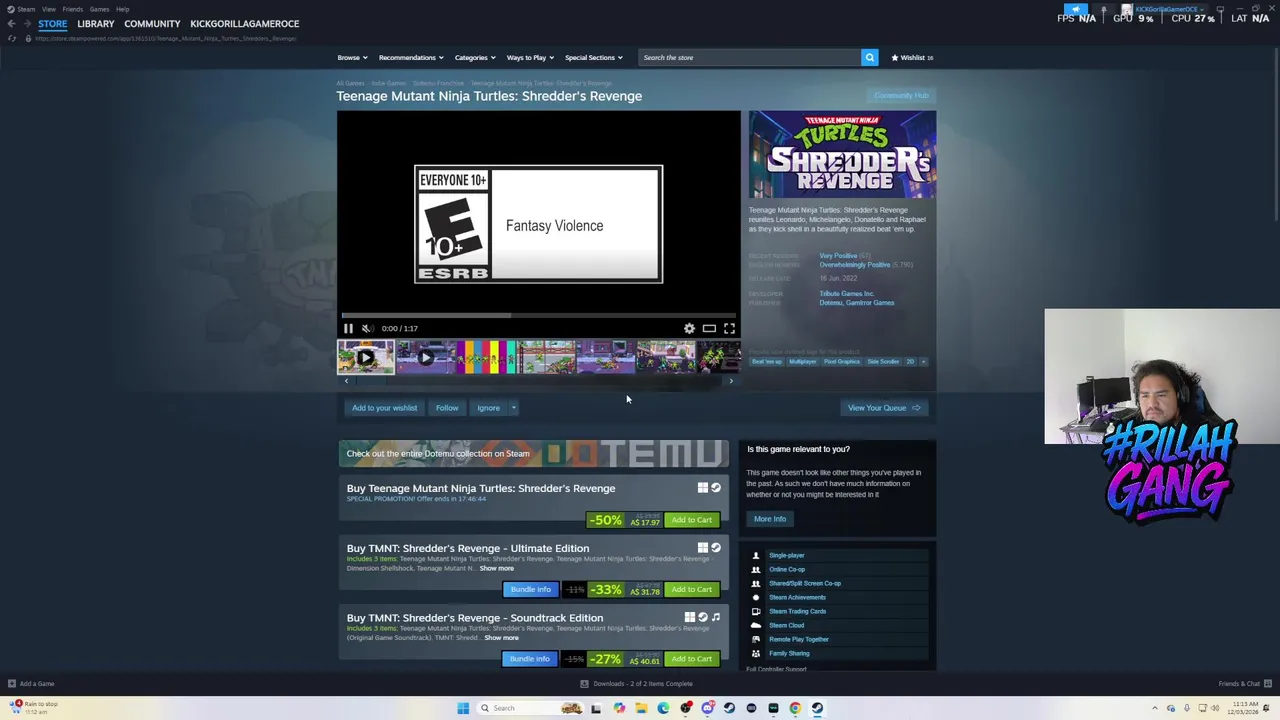Viewport: 1280px width, 720px height.
Task: Open the Friends menu
Action: click(72, 9)
